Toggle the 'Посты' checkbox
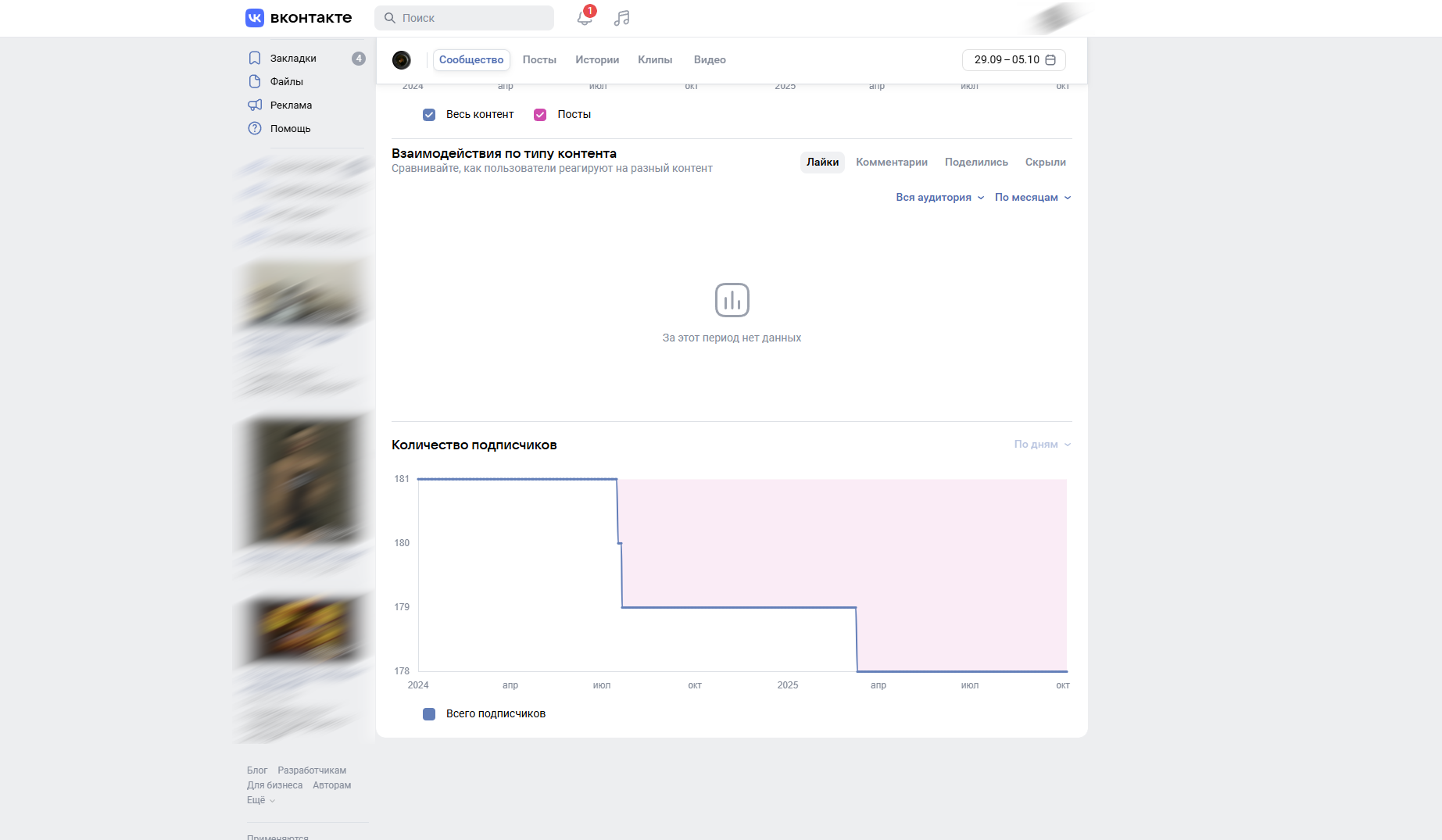The image size is (1442, 840). pyautogui.click(x=540, y=115)
